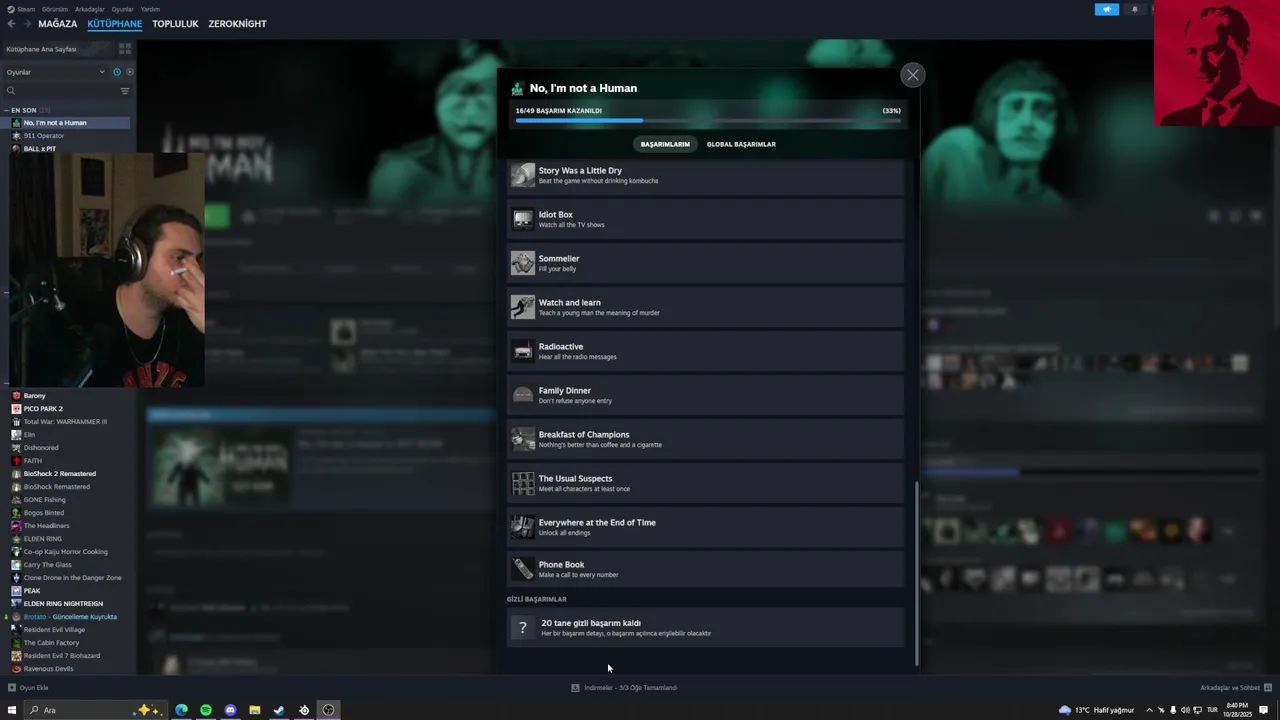1280x720 pixels.
Task: Select No, I'm not a Human in sidebar
Action: click(x=66, y=123)
